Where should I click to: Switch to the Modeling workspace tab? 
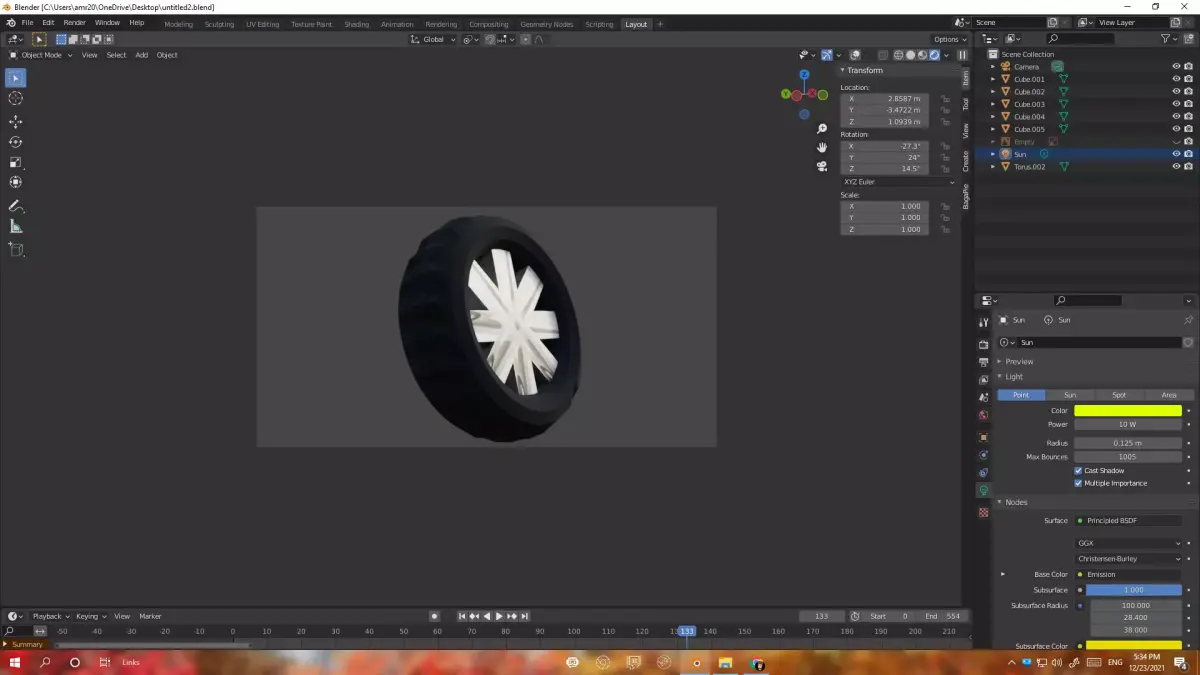click(178, 24)
